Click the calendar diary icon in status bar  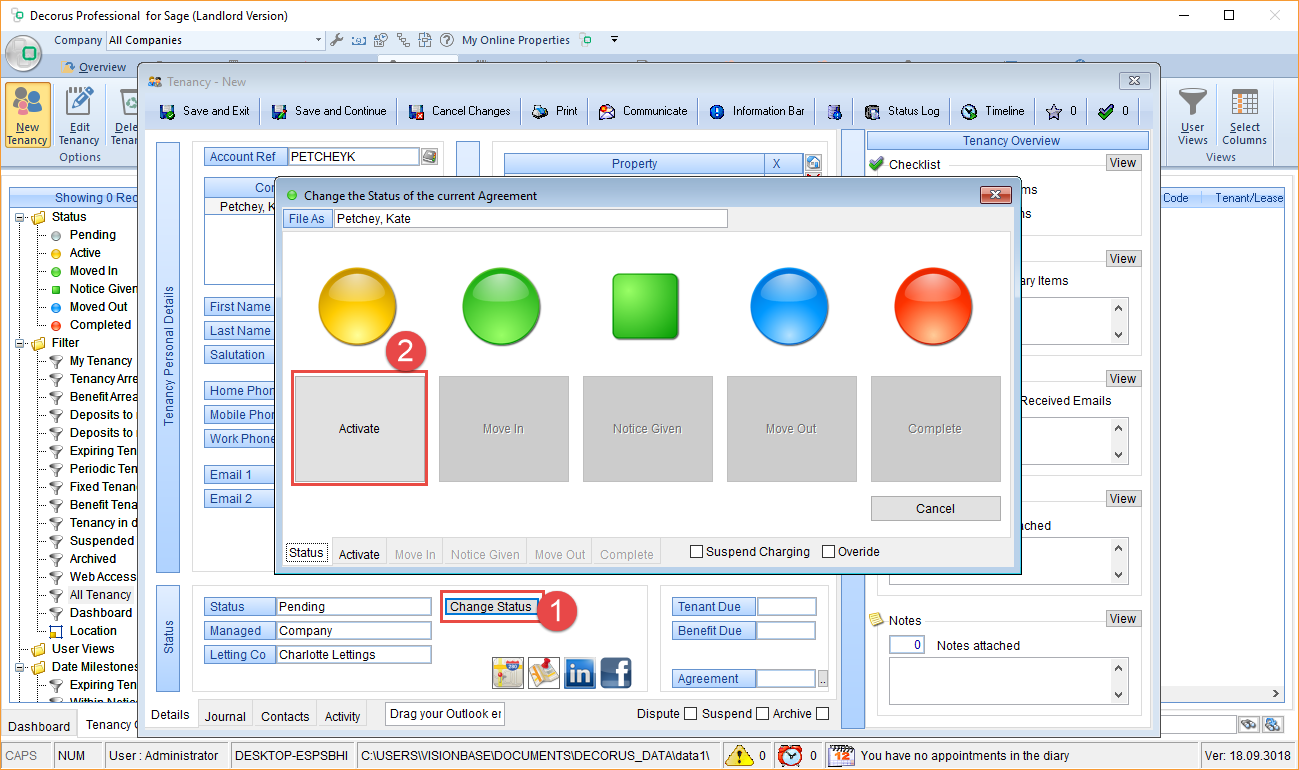842,755
